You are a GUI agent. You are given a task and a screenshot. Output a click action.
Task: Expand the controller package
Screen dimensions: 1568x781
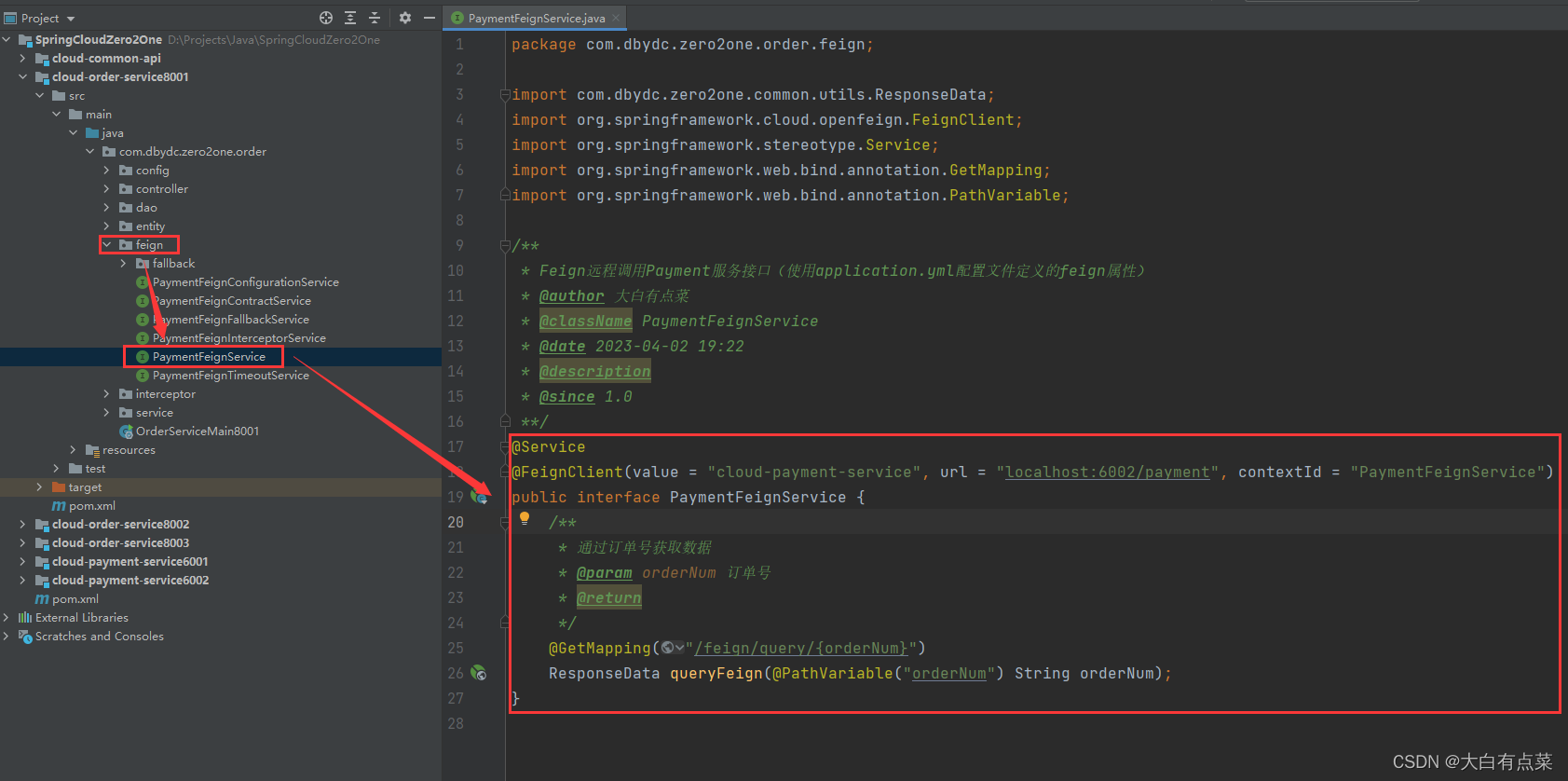(x=107, y=189)
